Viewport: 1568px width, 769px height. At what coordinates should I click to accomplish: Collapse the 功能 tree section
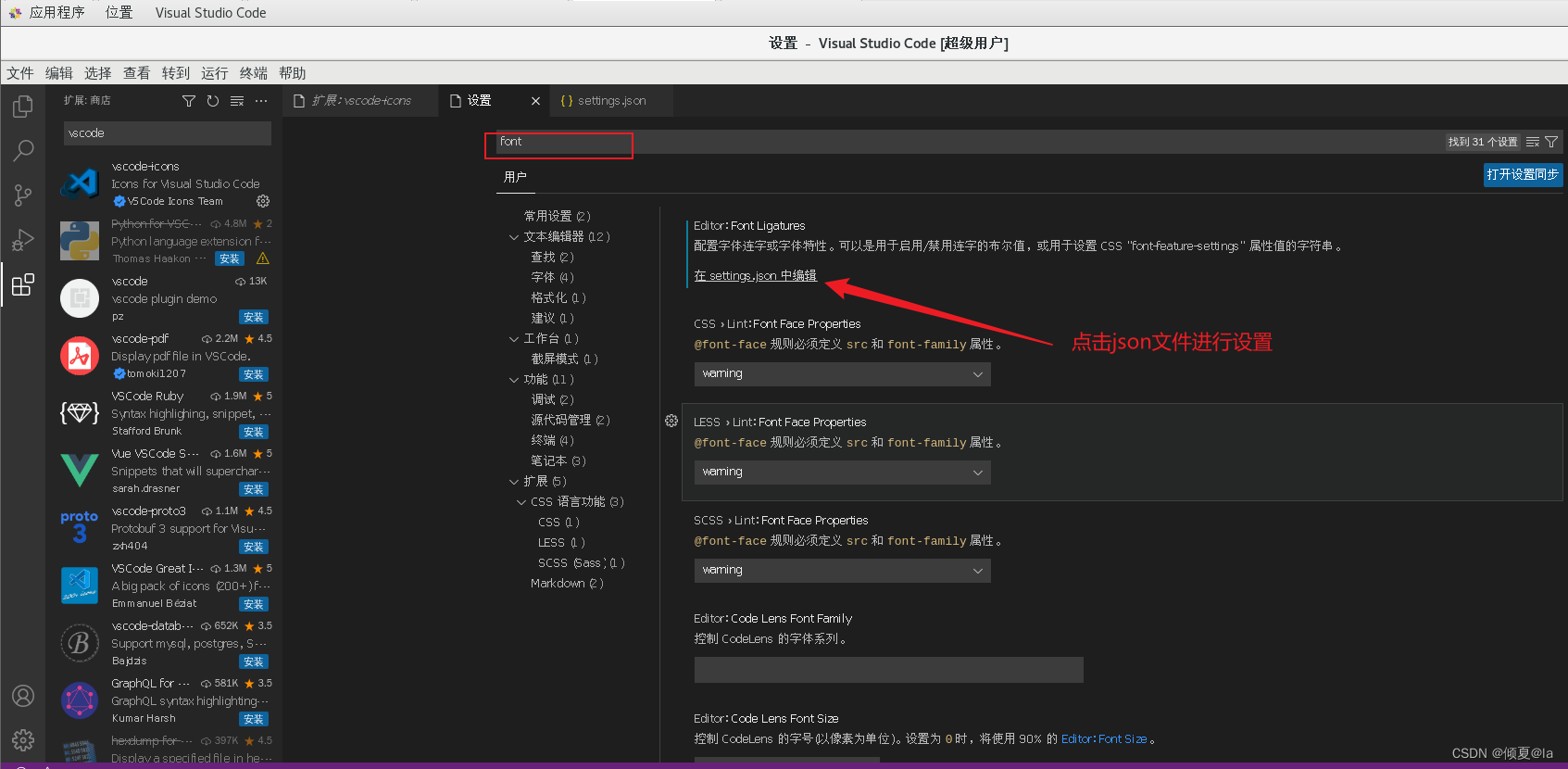tap(514, 380)
